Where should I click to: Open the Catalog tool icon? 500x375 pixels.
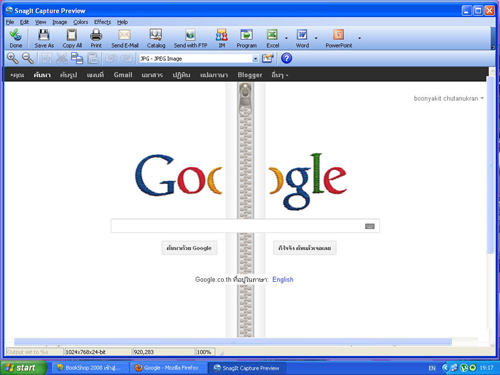tap(156, 35)
